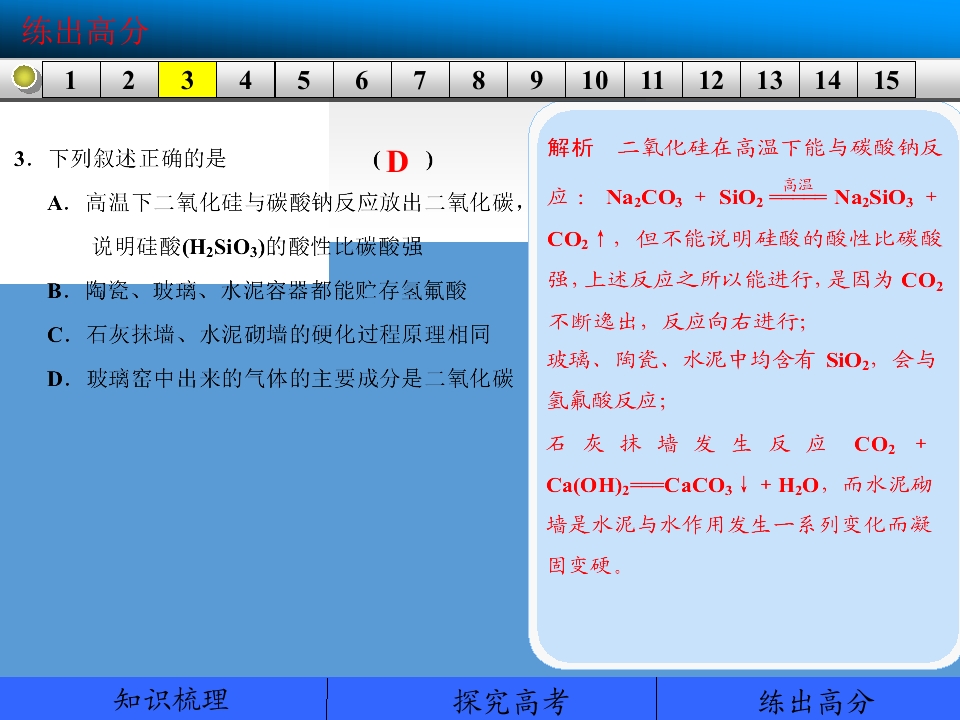Go to question number 2

(x=129, y=80)
